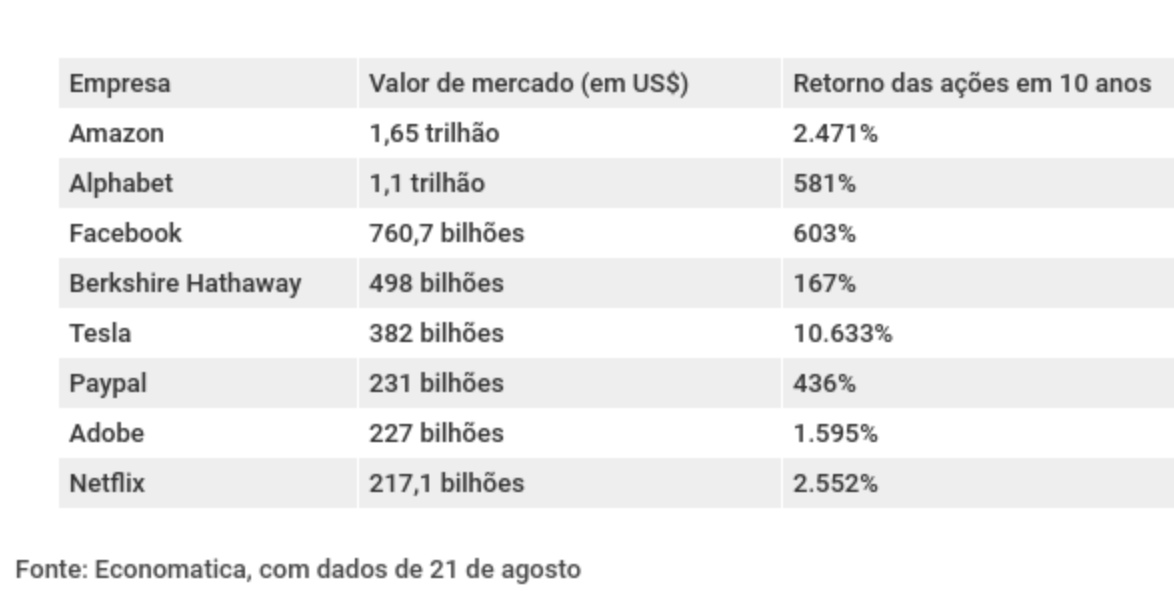1174x614 pixels.
Task: Click the 760,7 bilhões value cell
Action: 447,234
